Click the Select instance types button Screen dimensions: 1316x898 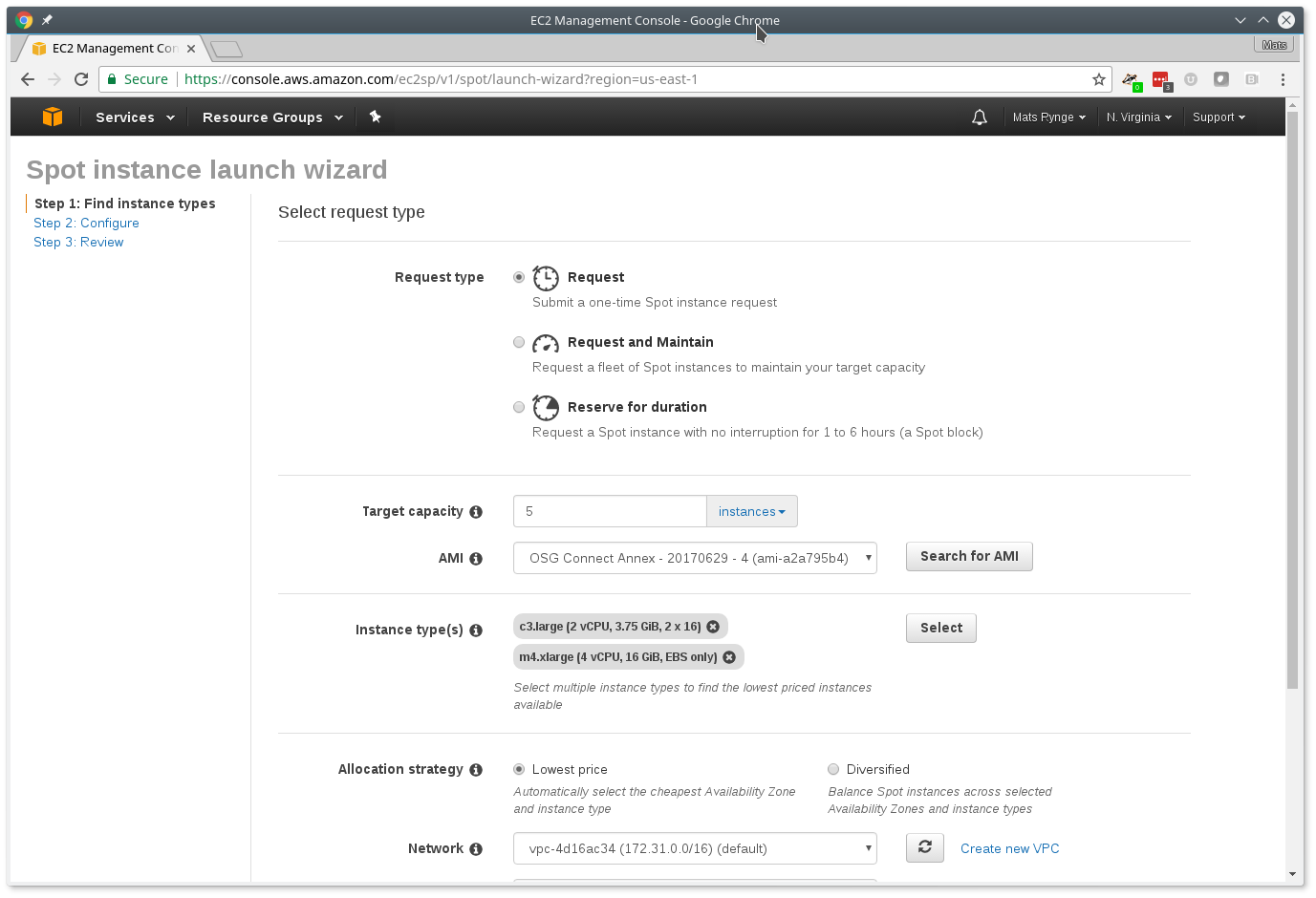pyautogui.click(x=941, y=628)
